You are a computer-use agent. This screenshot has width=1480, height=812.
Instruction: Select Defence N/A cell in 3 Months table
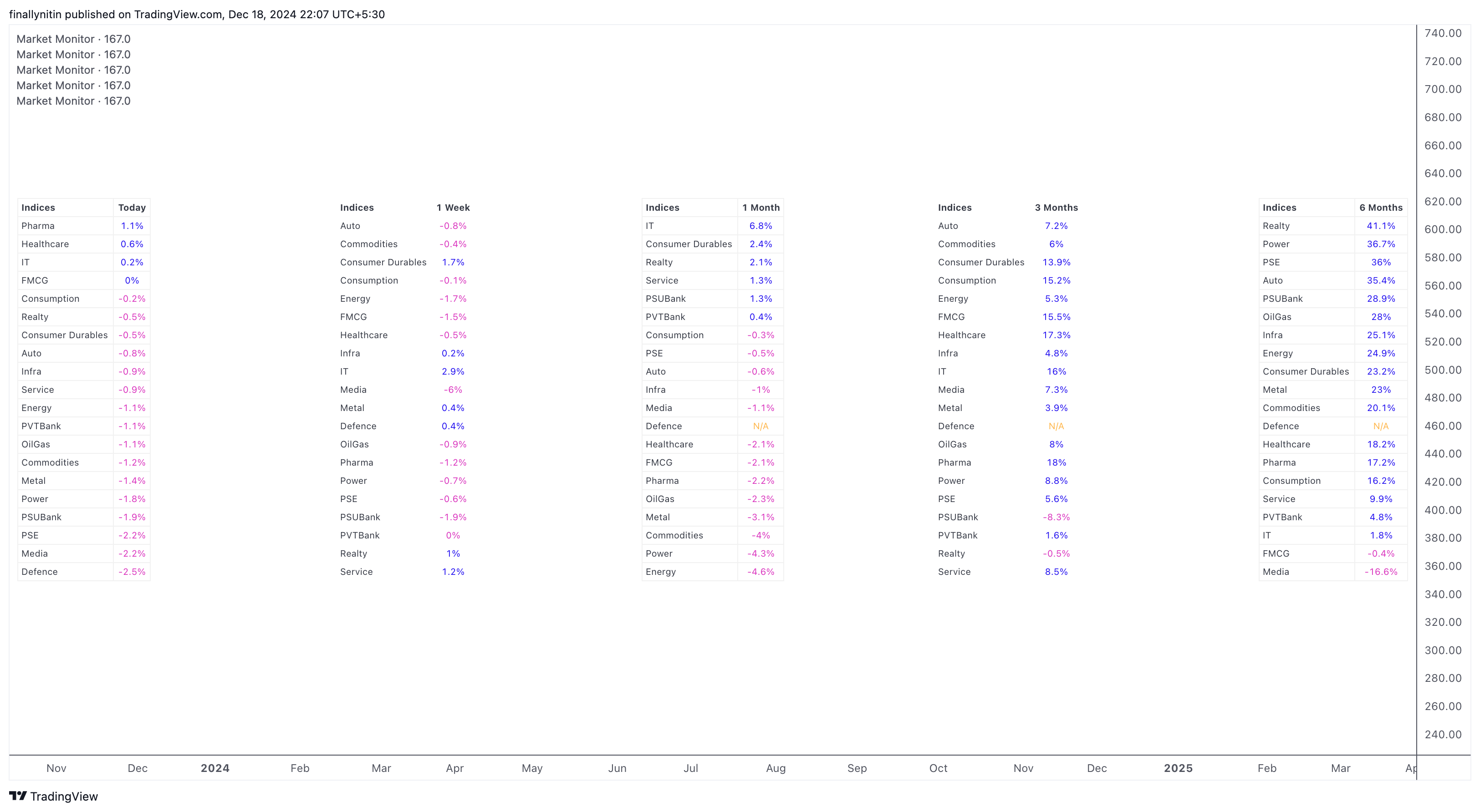[x=1056, y=426]
